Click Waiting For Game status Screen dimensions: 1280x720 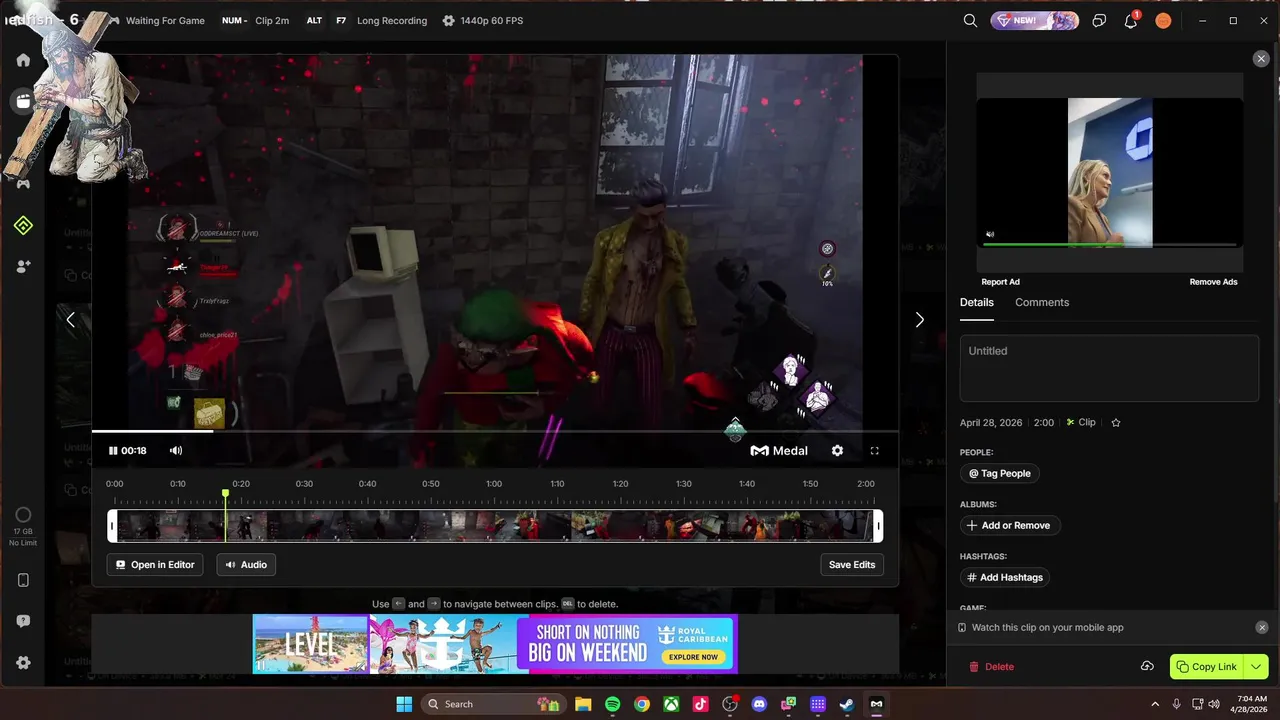(165, 20)
